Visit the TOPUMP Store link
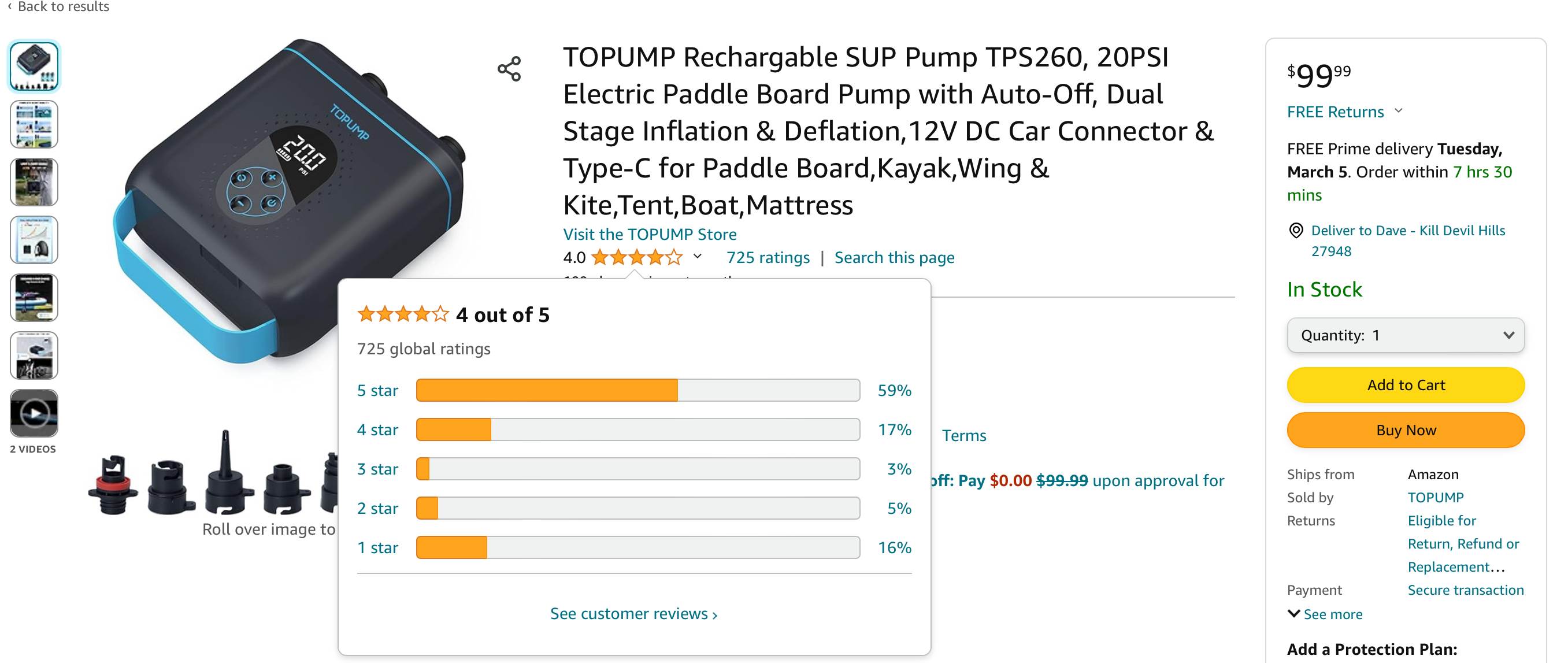This screenshot has width=1568, height=663. pyautogui.click(x=650, y=235)
